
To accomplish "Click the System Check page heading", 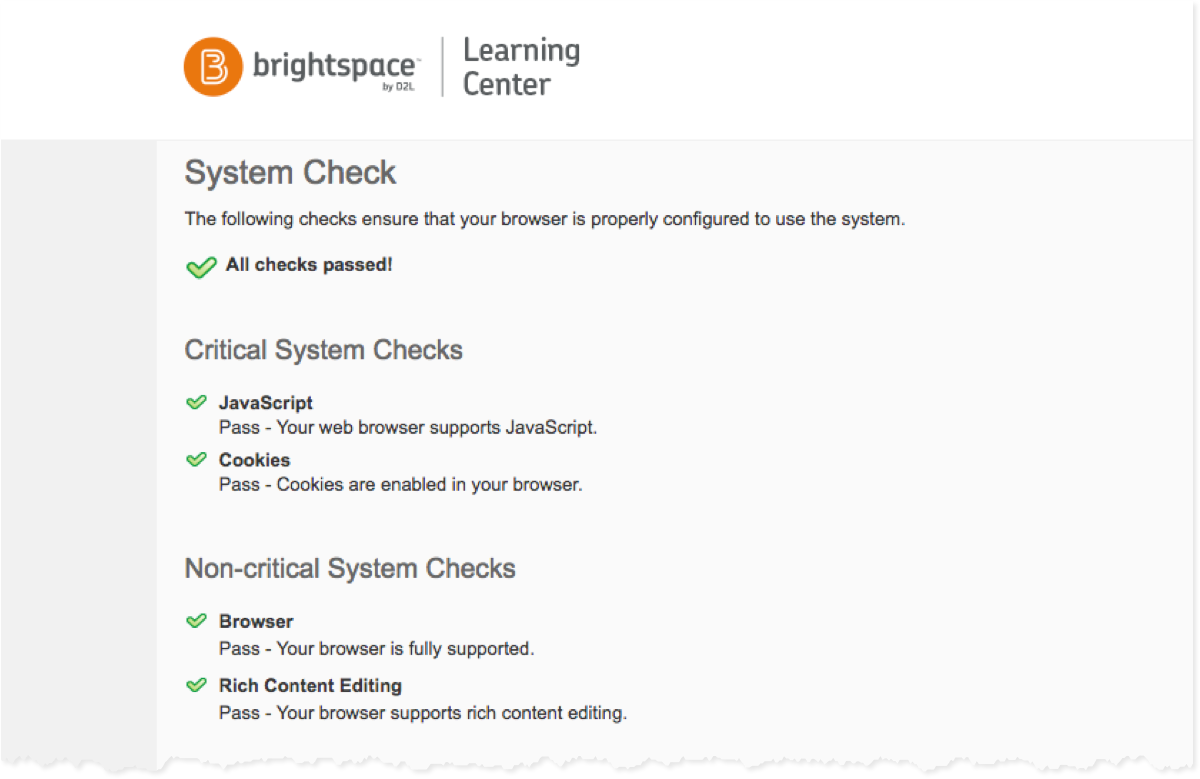I will tap(290, 173).
